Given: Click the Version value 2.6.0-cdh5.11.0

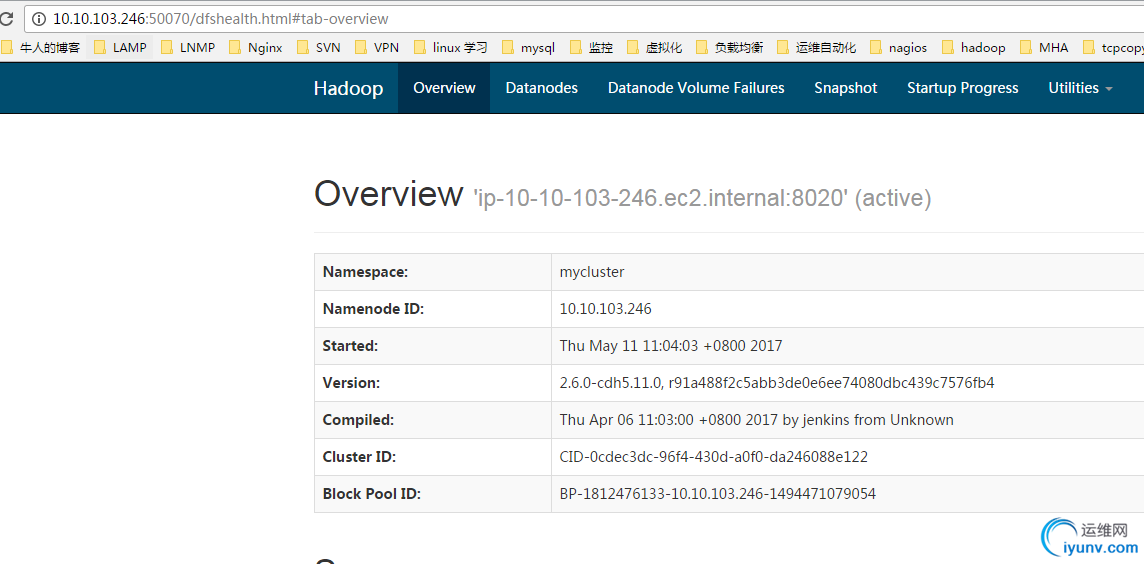Looking at the screenshot, I should pyautogui.click(x=777, y=383).
